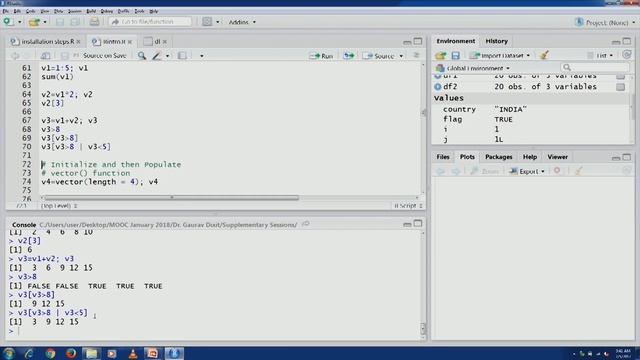
Task: Open VLC media player from the taskbar
Action: [133, 353]
